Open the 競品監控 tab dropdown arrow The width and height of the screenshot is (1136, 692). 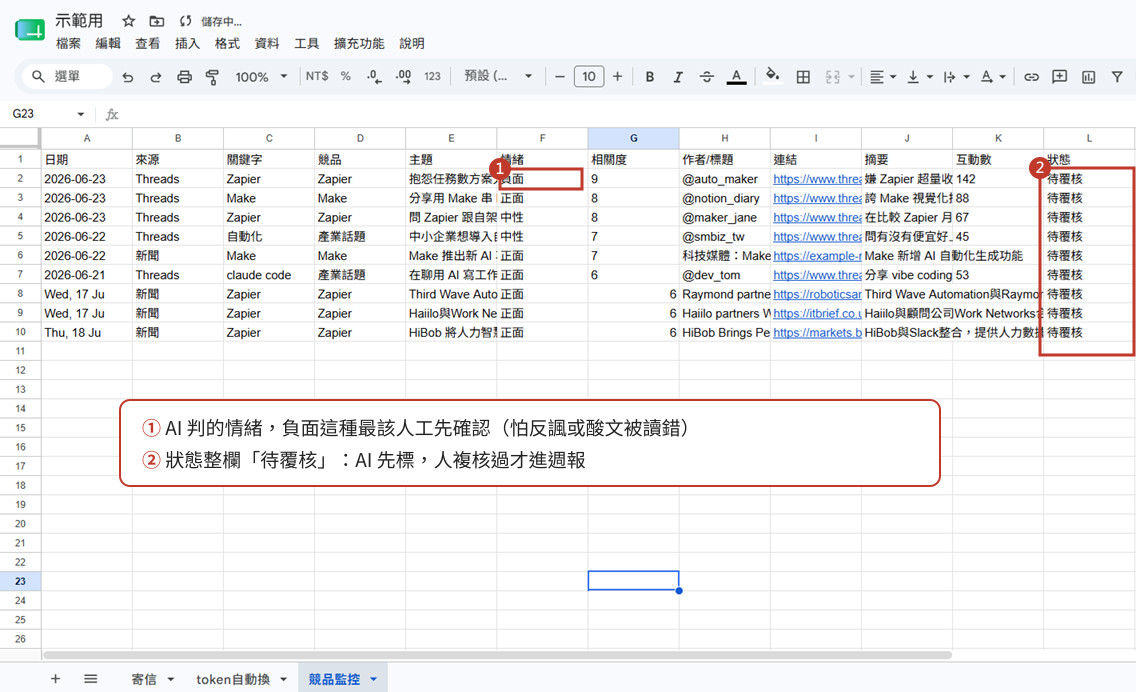(x=374, y=679)
